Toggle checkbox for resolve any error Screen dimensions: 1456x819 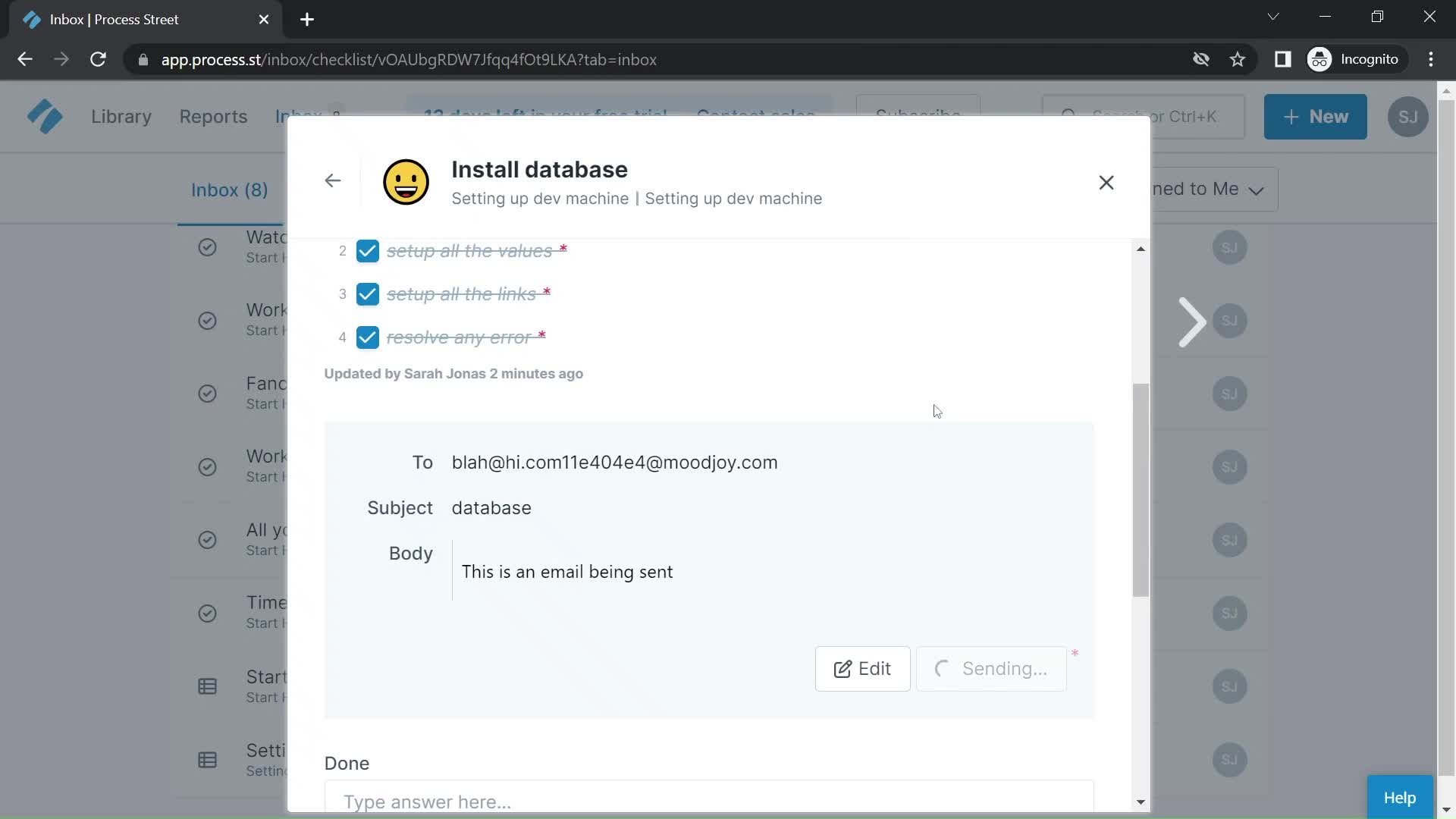pyautogui.click(x=367, y=337)
